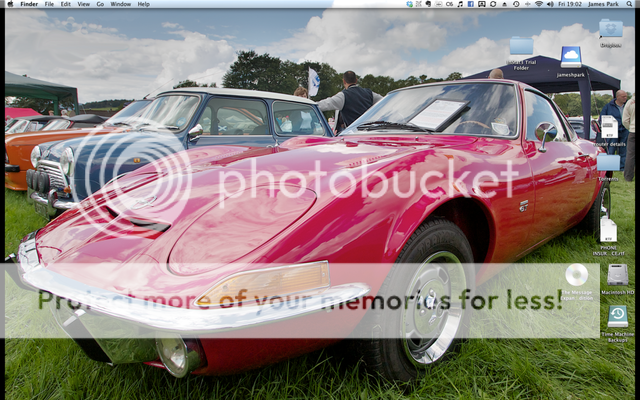Open the Finder menu
Image resolution: width=640 pixels, height=400 pixels.
coord(29,4)
